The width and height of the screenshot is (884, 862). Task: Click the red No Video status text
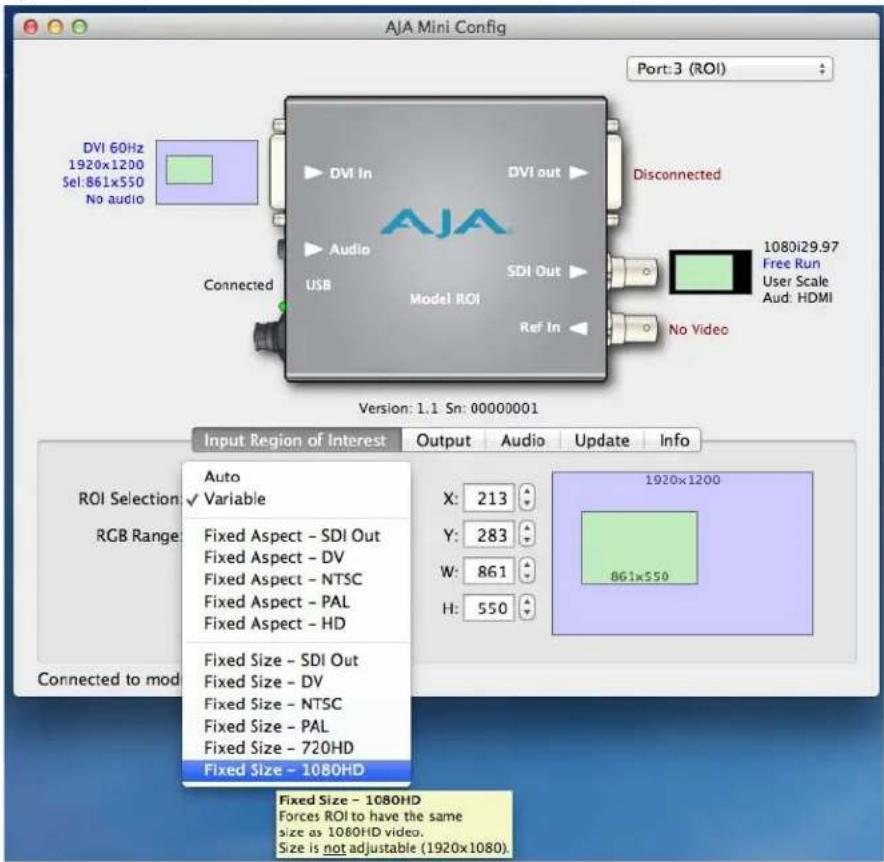click(699, 329)
